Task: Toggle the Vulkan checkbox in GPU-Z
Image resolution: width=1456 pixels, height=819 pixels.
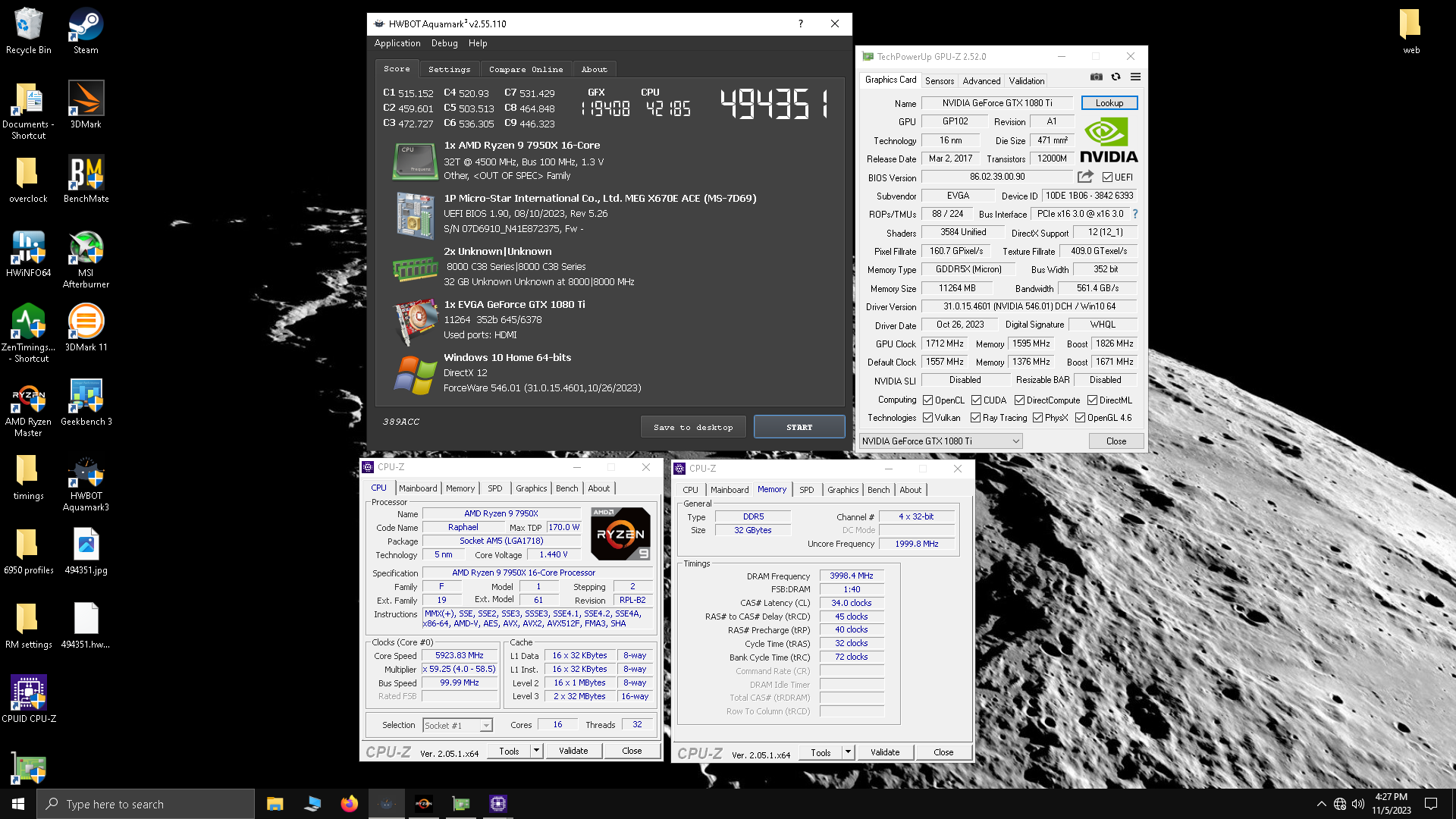Action: [x=927, y=418]
